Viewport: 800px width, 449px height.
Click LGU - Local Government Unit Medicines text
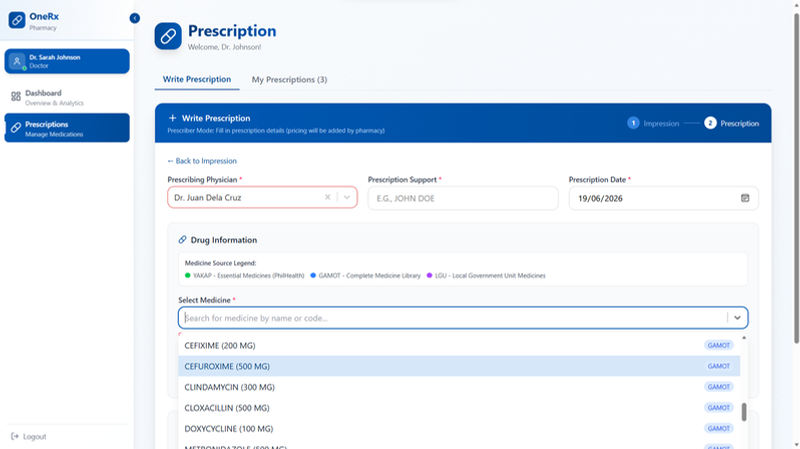click(490, 276)
